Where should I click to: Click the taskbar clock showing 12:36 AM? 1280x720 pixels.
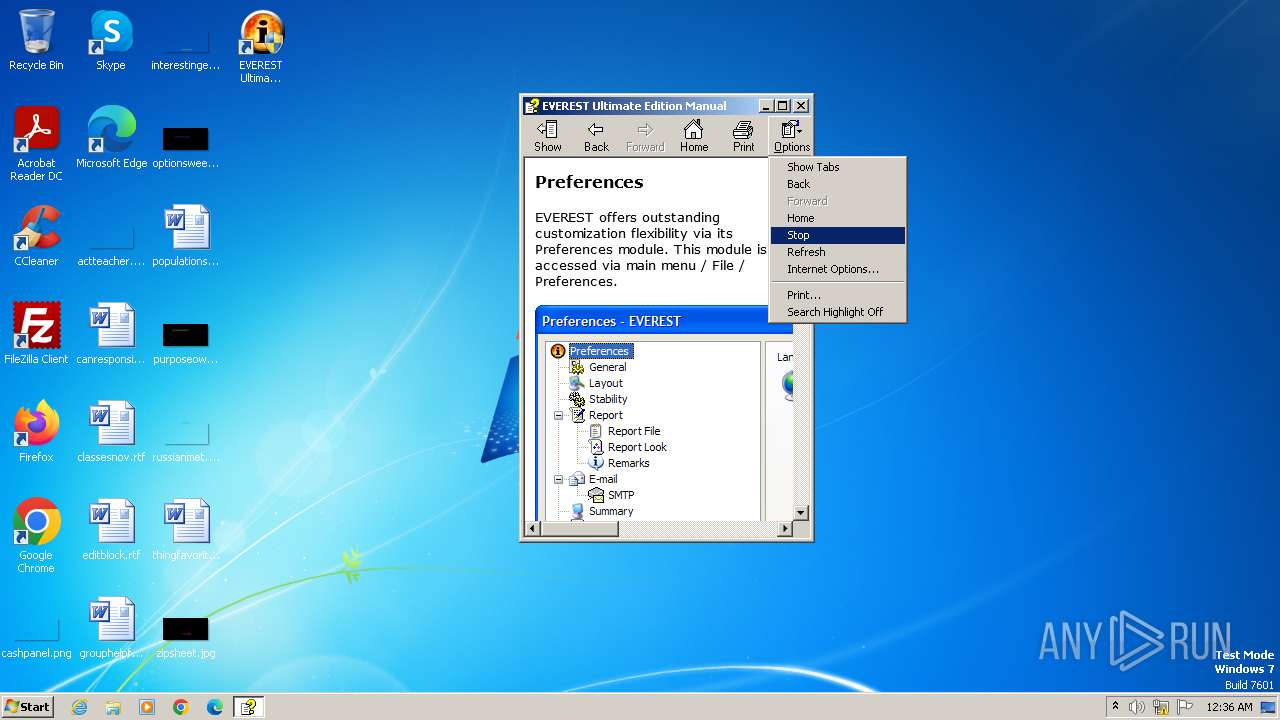(1229, 707)
